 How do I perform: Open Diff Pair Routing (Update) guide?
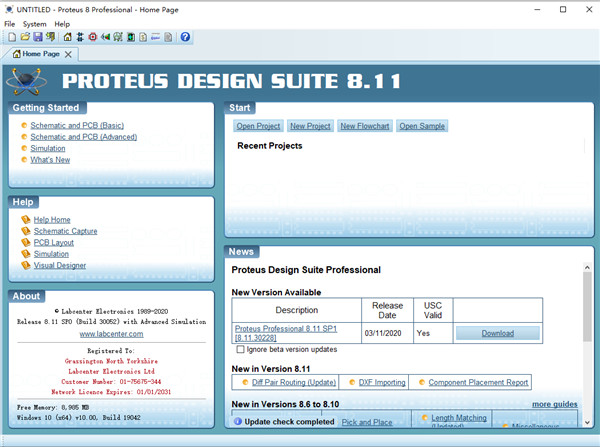click(x=294, y=382)
